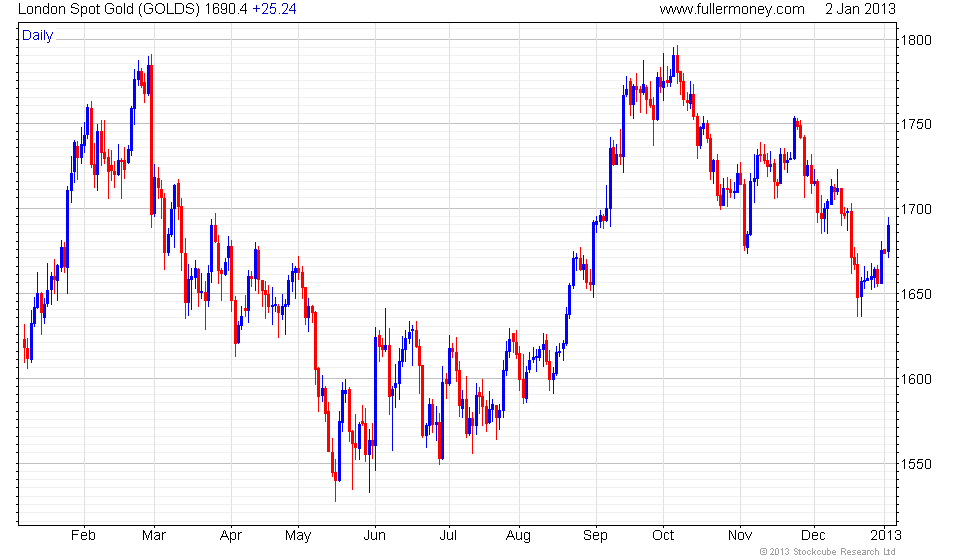
Task: Click the Dec label on time axis
Action: pos(813,536)
